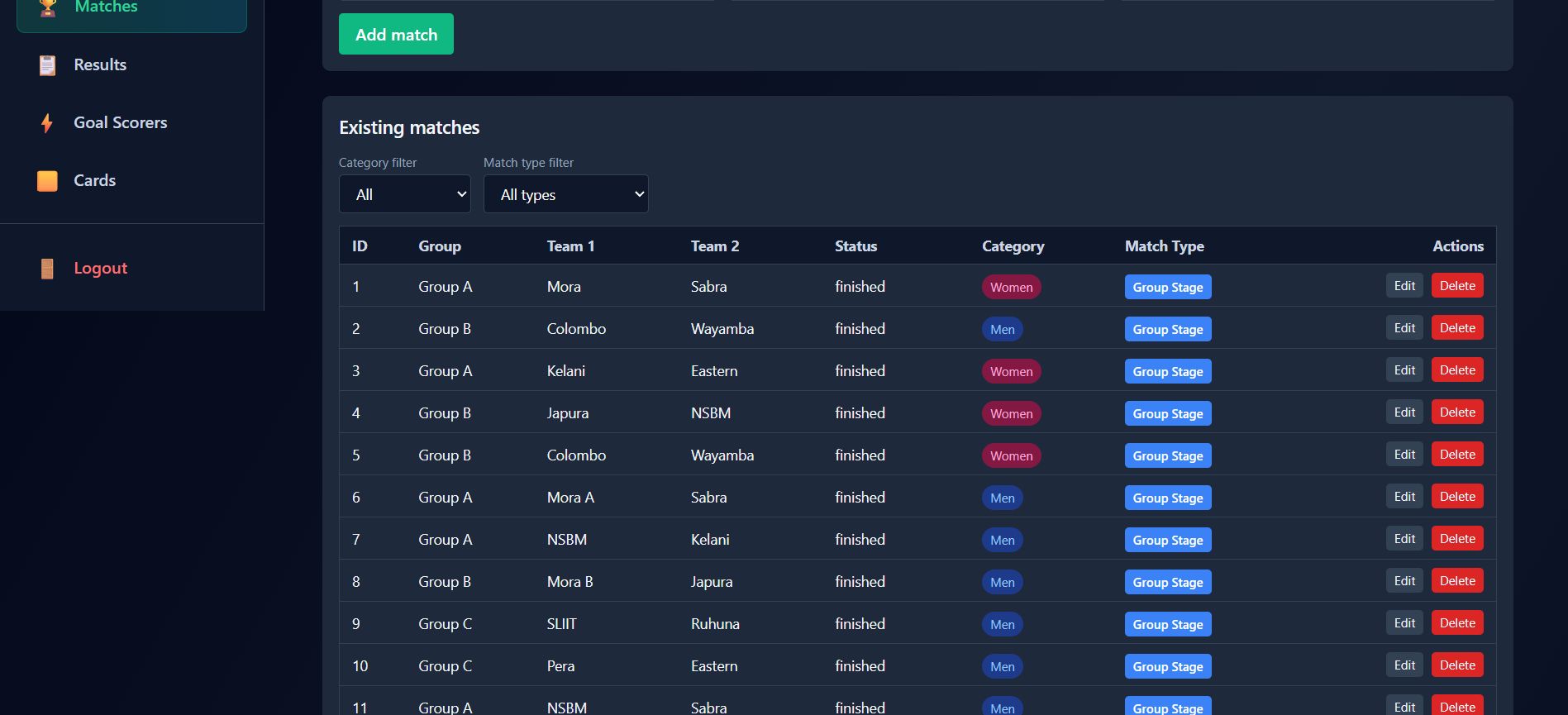The image size is (1568, 715).
Task: Click the Add match button
Action: 396,34
